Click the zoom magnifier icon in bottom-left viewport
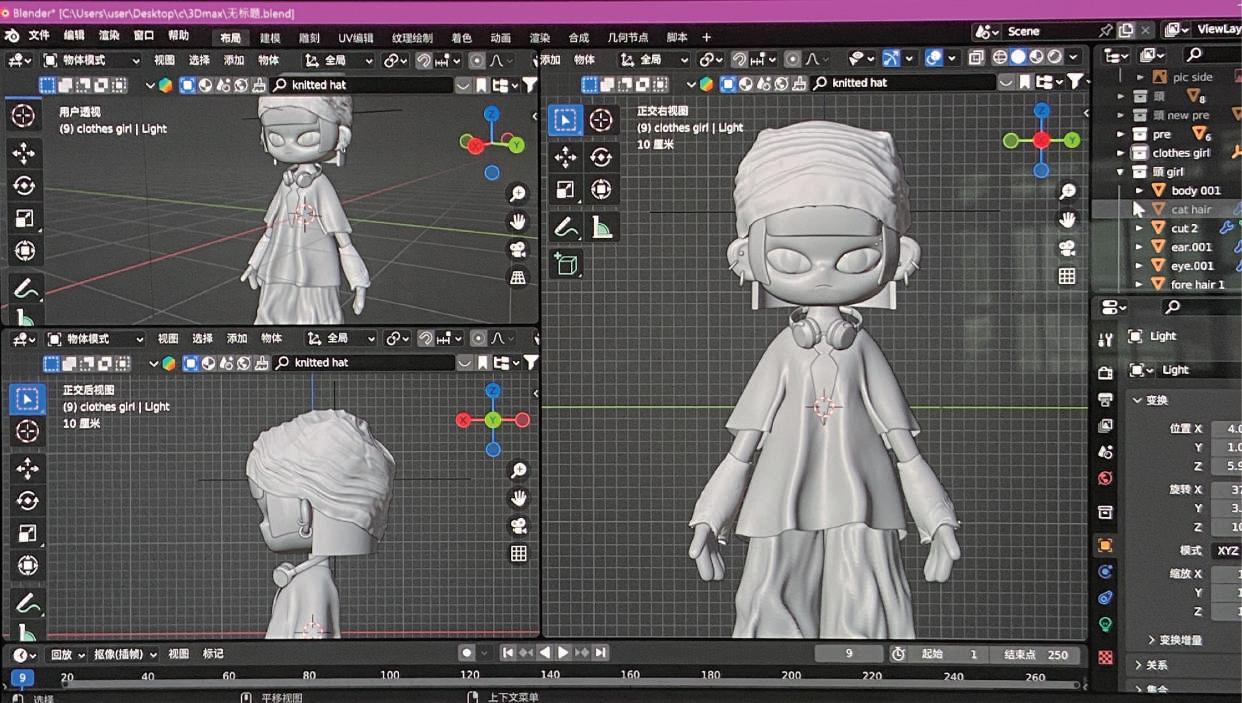Screen dimensions: 1242x703 pyautogui.click(x=518, y=470)
